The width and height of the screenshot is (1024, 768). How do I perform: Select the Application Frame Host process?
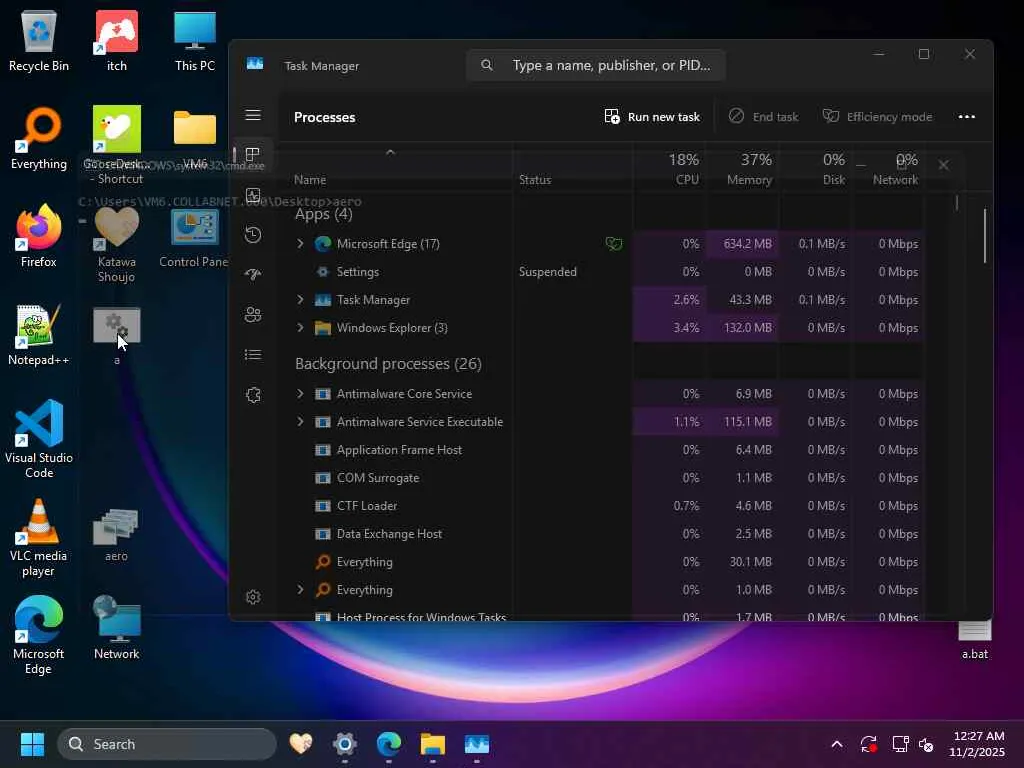[x=607, y=450]
